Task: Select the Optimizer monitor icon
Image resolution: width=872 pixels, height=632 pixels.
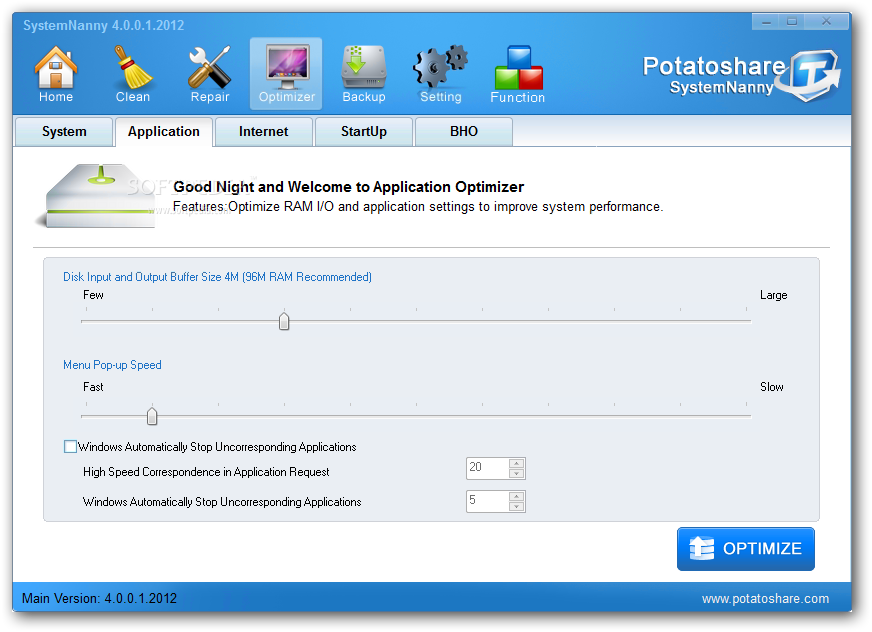Action: pos(286,74)
